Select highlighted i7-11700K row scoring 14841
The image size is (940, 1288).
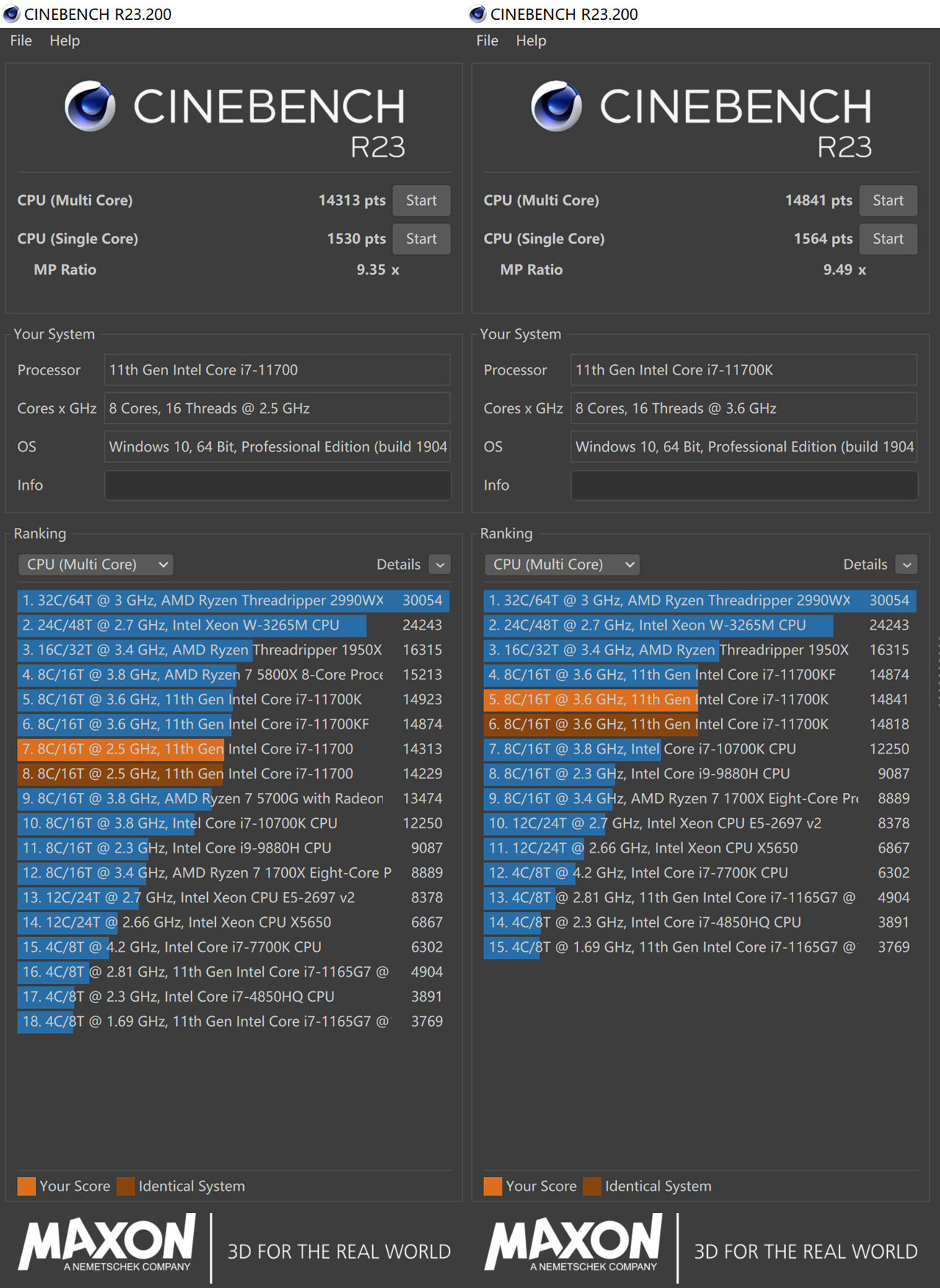point(700,700)
